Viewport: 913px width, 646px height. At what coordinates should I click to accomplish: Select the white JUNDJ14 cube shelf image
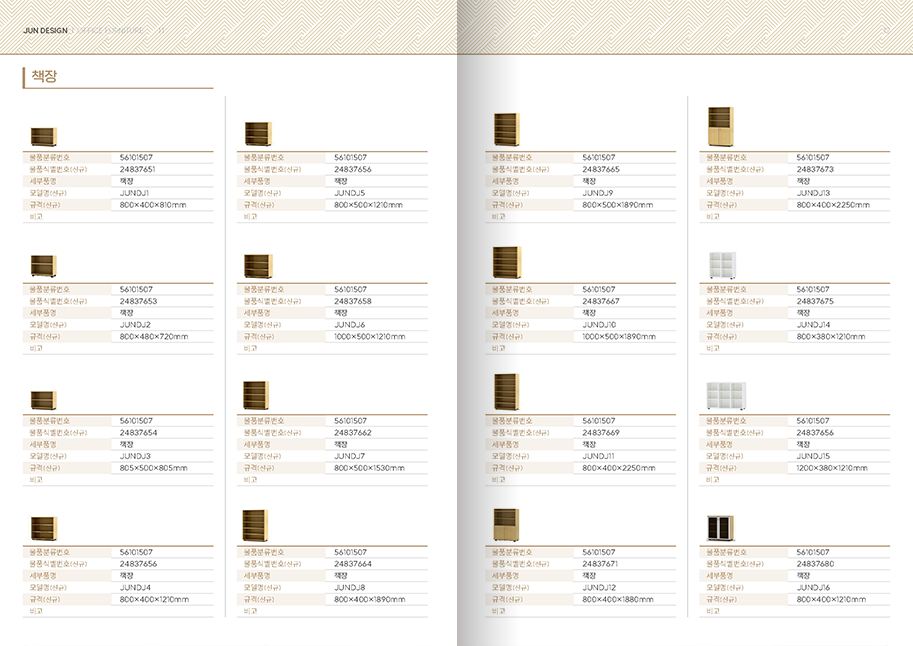(x=721, y=265)
